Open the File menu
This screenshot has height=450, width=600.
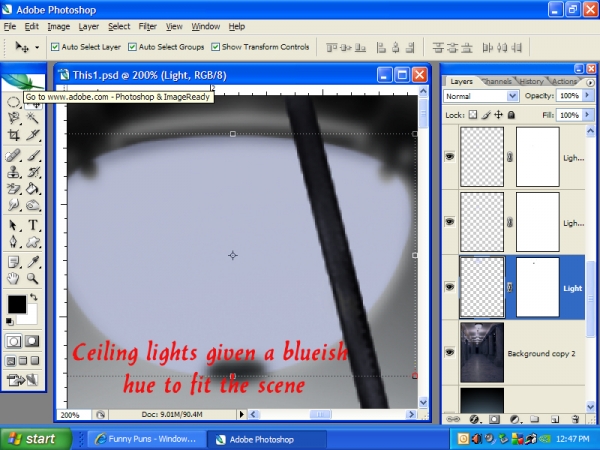10,26
